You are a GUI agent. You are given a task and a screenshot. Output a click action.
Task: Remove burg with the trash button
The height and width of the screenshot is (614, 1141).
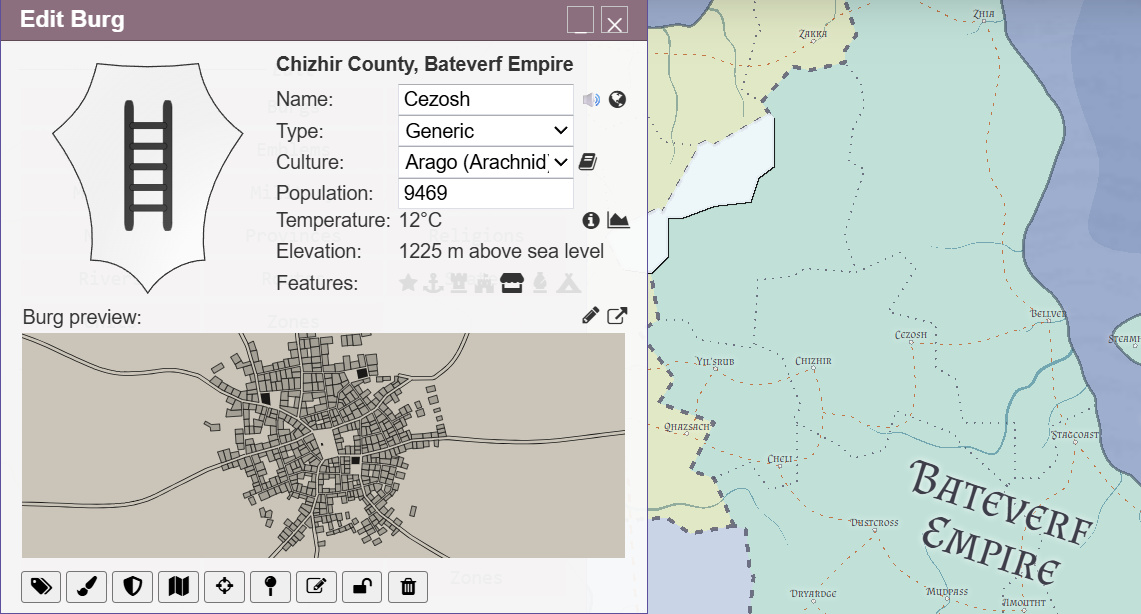[x=408, y=586]
